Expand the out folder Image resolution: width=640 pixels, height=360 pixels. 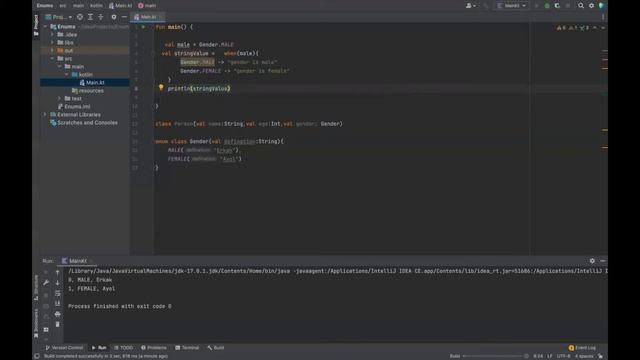click(52, 51)
